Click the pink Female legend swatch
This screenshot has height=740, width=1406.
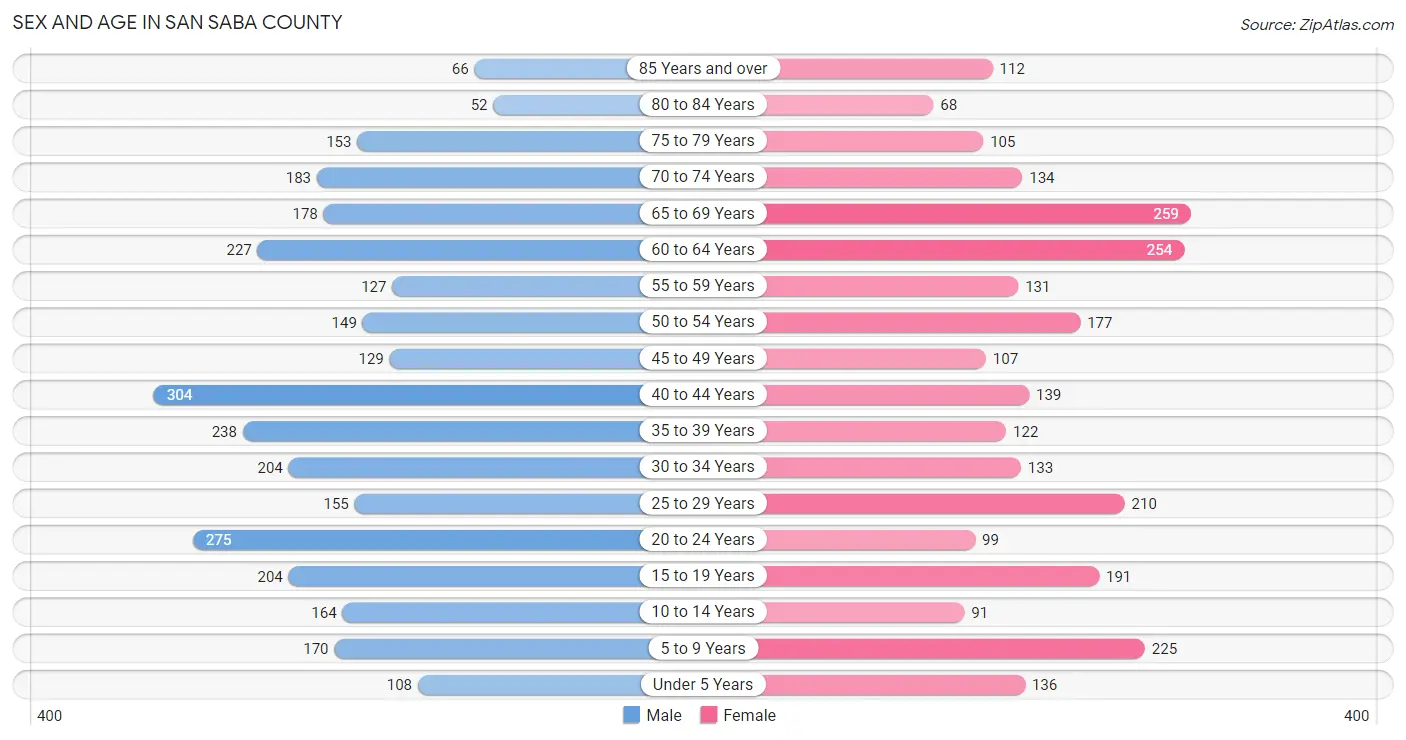(x=709, y=715)
